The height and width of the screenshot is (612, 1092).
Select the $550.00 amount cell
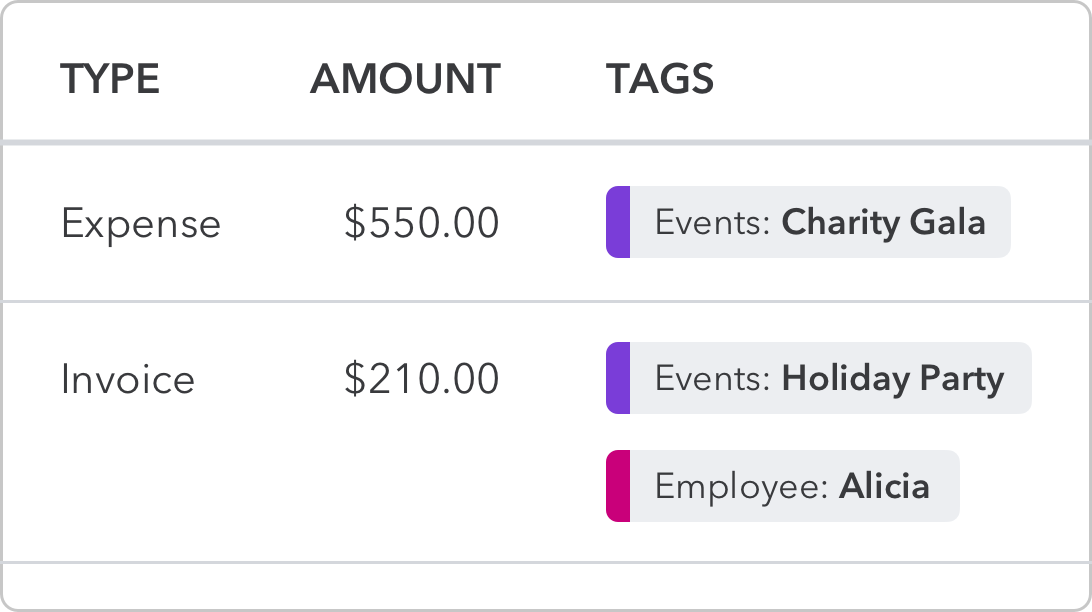point(421,223)
